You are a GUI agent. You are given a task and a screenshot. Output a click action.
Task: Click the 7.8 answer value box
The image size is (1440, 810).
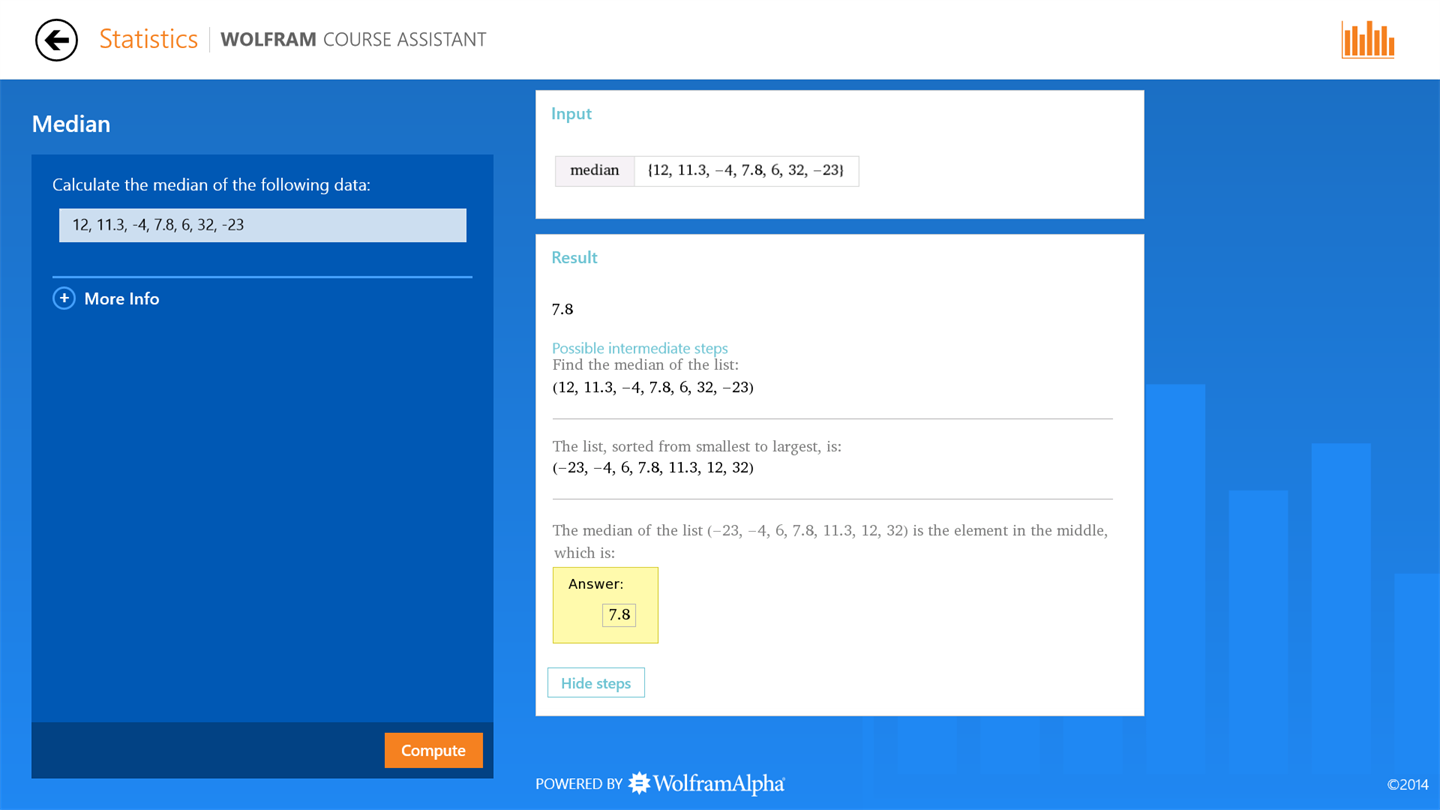point(619,615)
